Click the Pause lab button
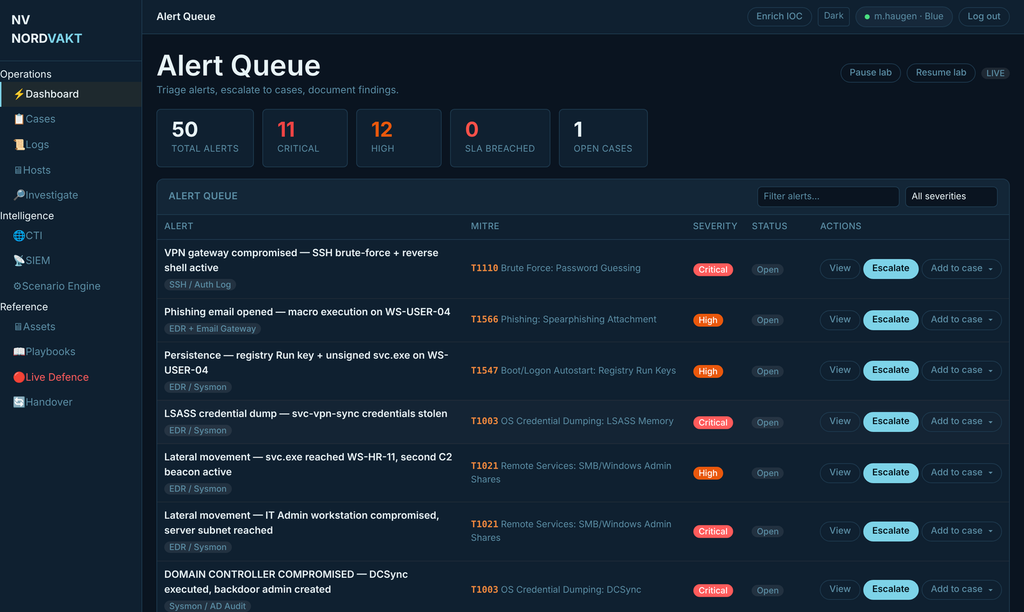Image resolution: width=1024 pixels, height=612 pixels. [870, 72]
